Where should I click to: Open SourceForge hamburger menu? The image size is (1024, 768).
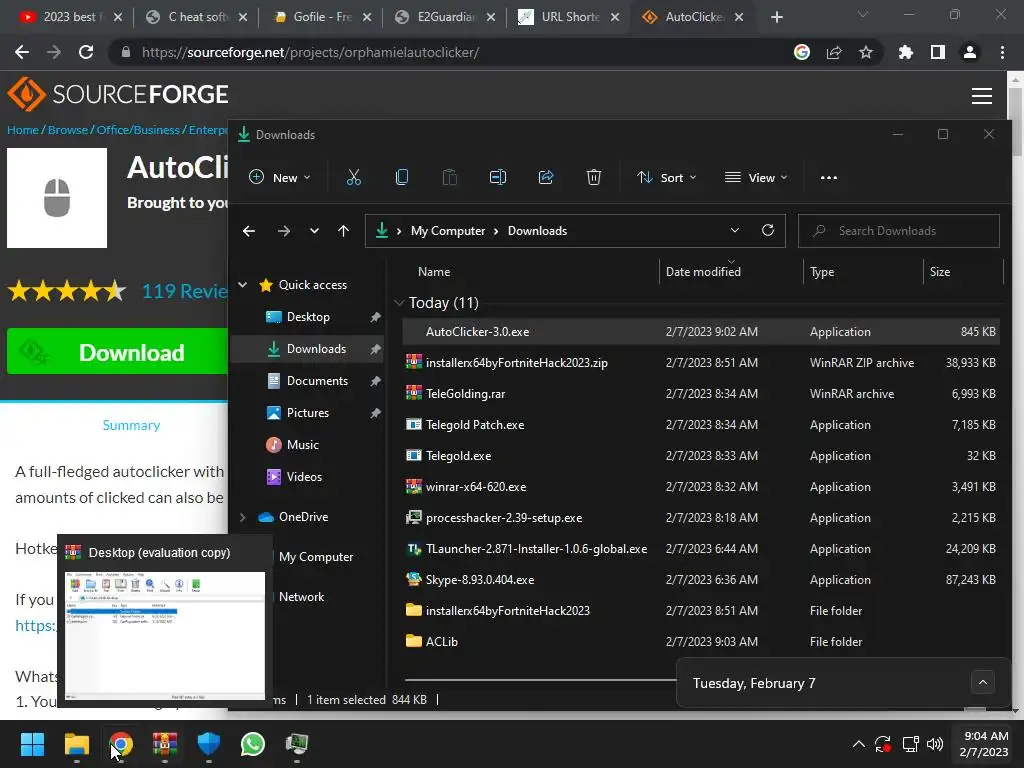pyautogui.click(x=982, y=95)
